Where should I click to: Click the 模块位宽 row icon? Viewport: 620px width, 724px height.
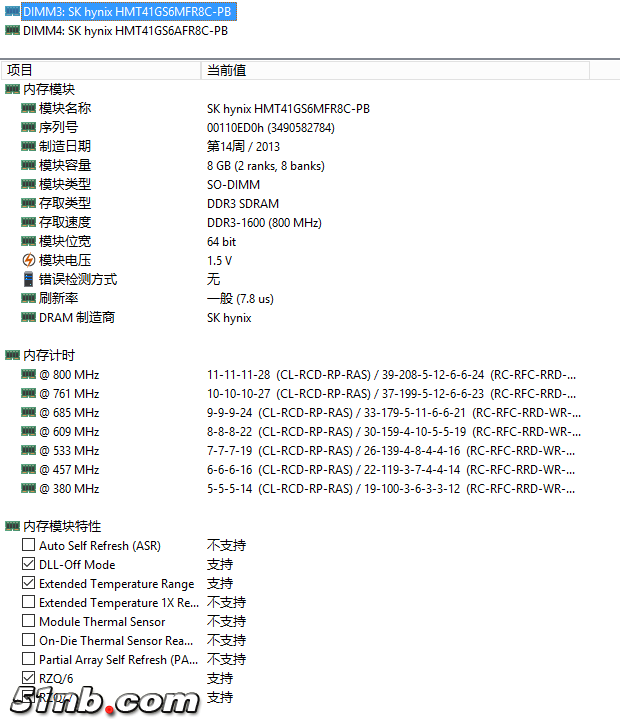[29, 241]
